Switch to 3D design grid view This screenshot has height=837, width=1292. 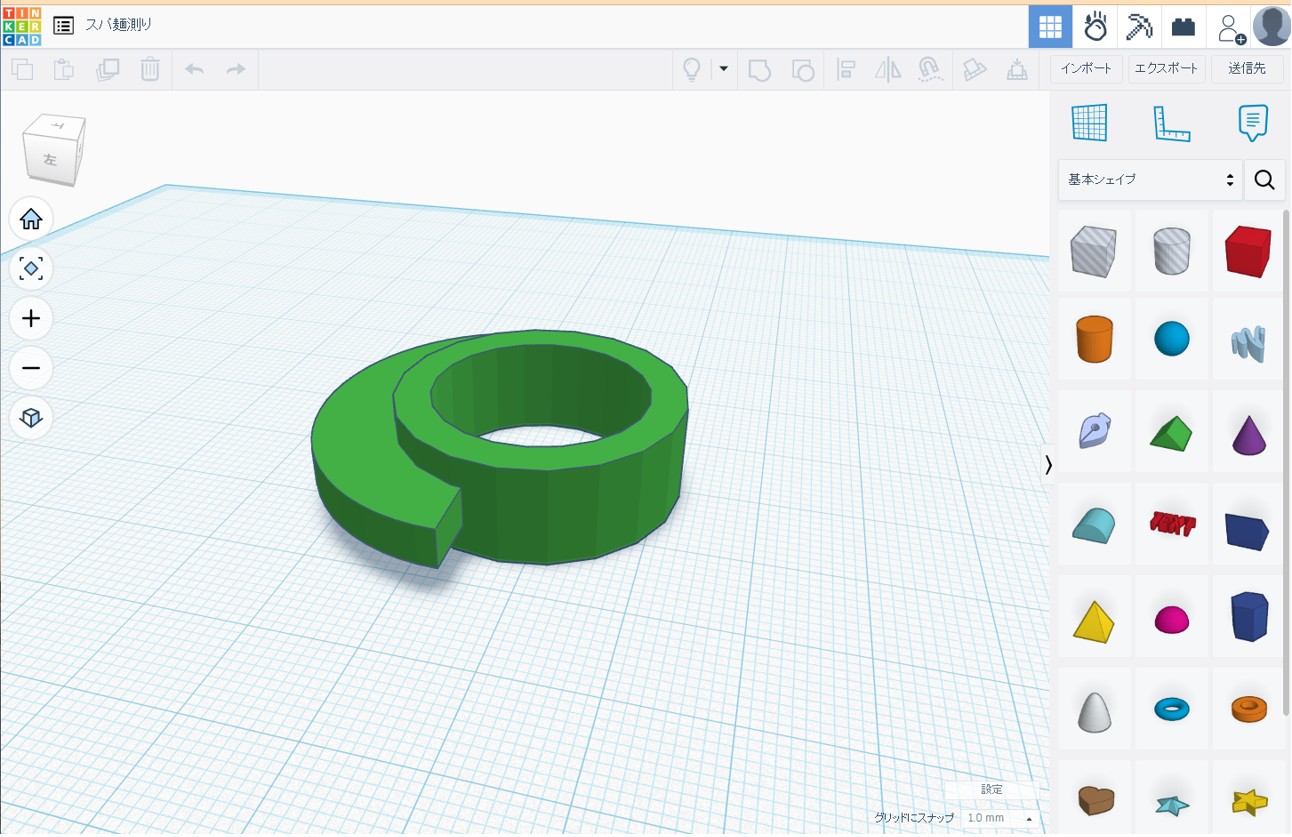pyautogui.click(x=1050, y=27)
